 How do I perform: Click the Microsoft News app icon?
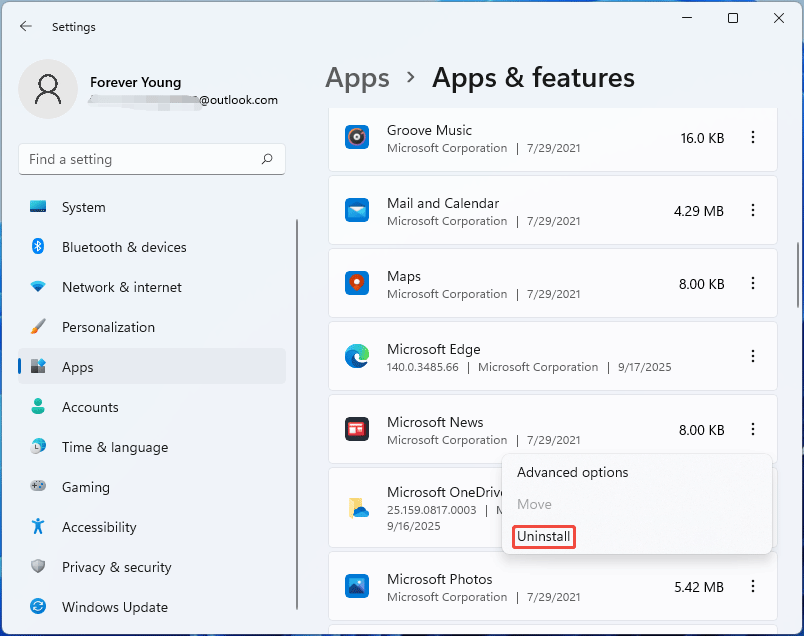(357, 430)
